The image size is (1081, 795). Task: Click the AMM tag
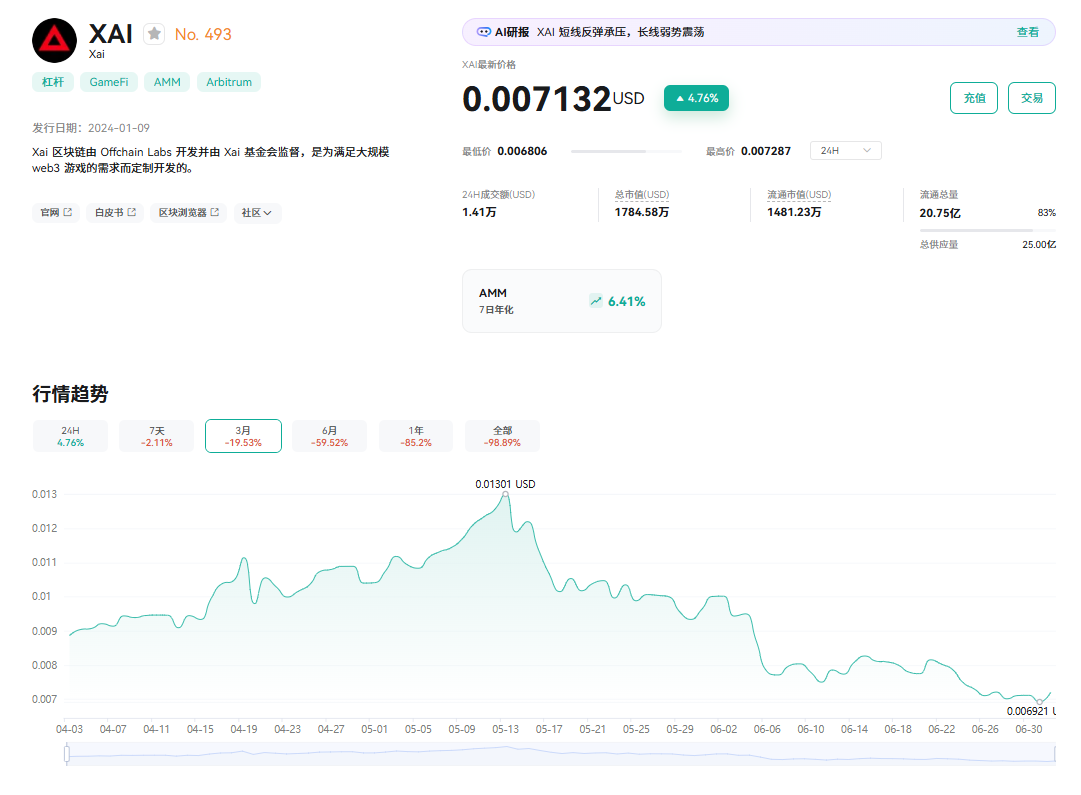[167, 82]
